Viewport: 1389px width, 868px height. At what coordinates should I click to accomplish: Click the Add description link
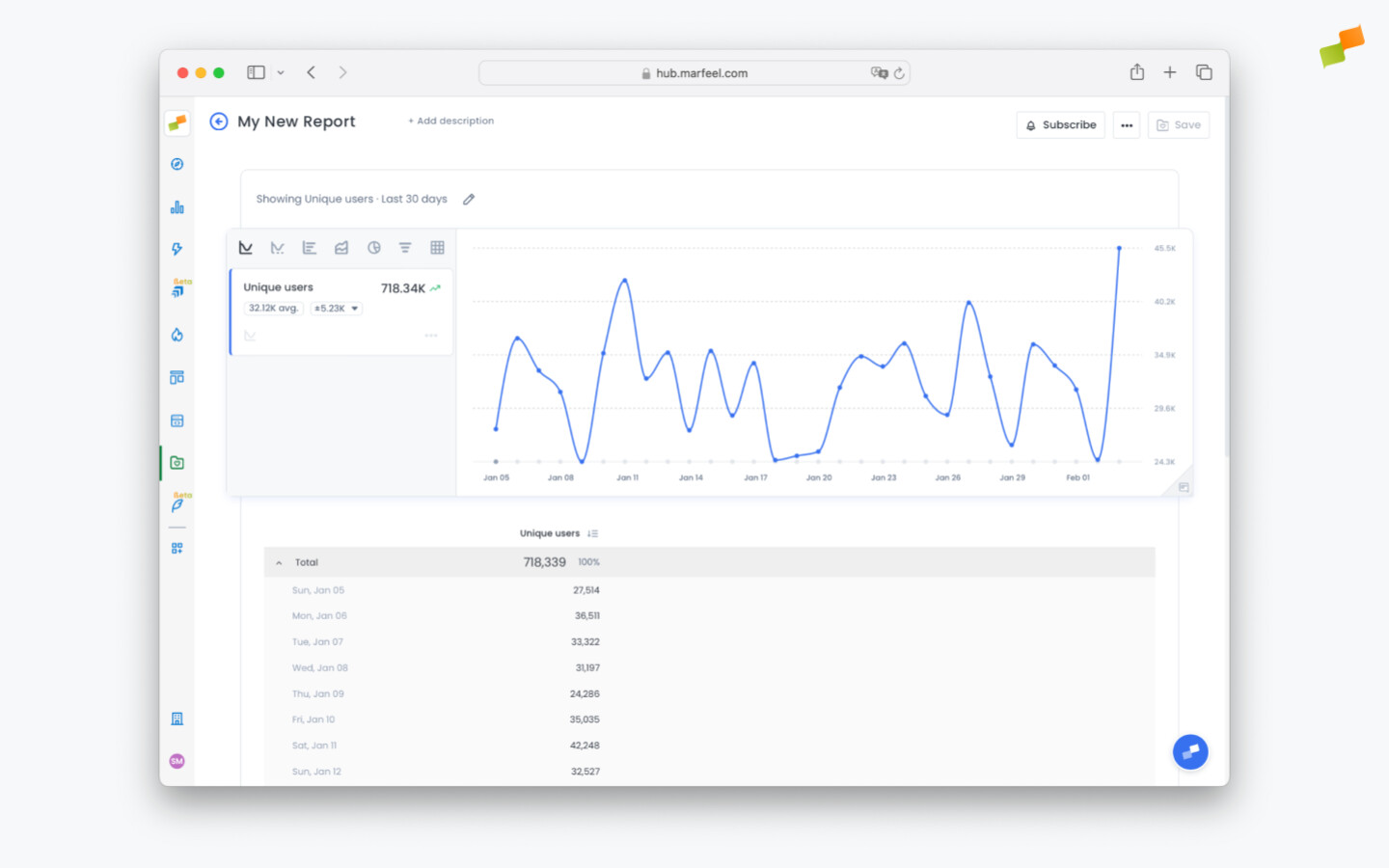click(x=451, y=122)
